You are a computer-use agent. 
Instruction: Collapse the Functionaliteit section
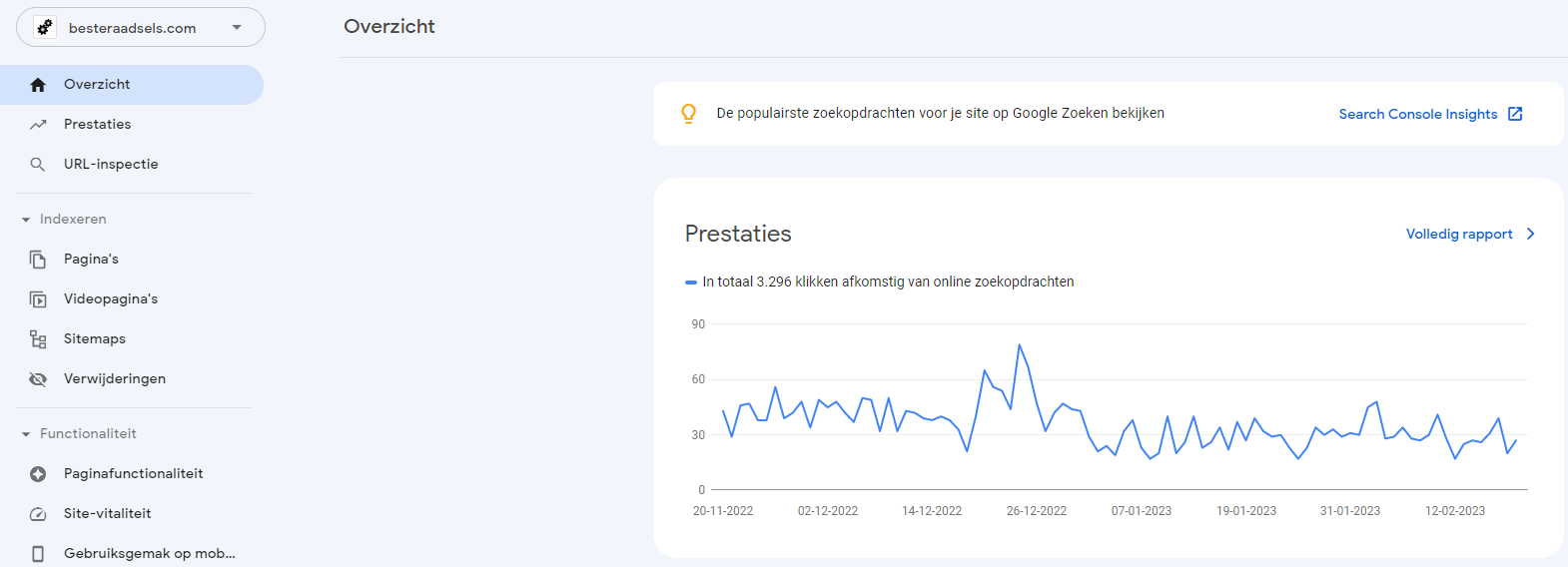tap(26, 434)
